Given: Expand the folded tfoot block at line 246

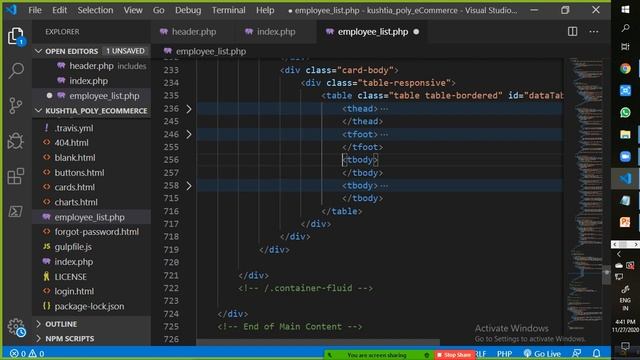Looking at the screenshot, I should coord(189,134).
